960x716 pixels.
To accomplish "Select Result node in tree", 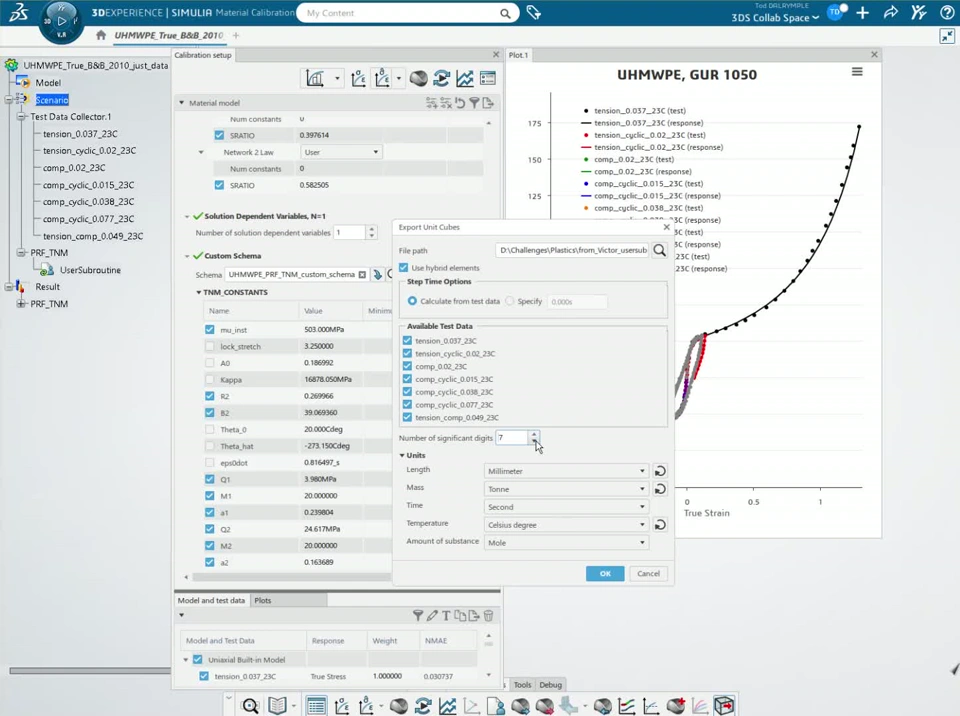I will (x=47, y=287).
